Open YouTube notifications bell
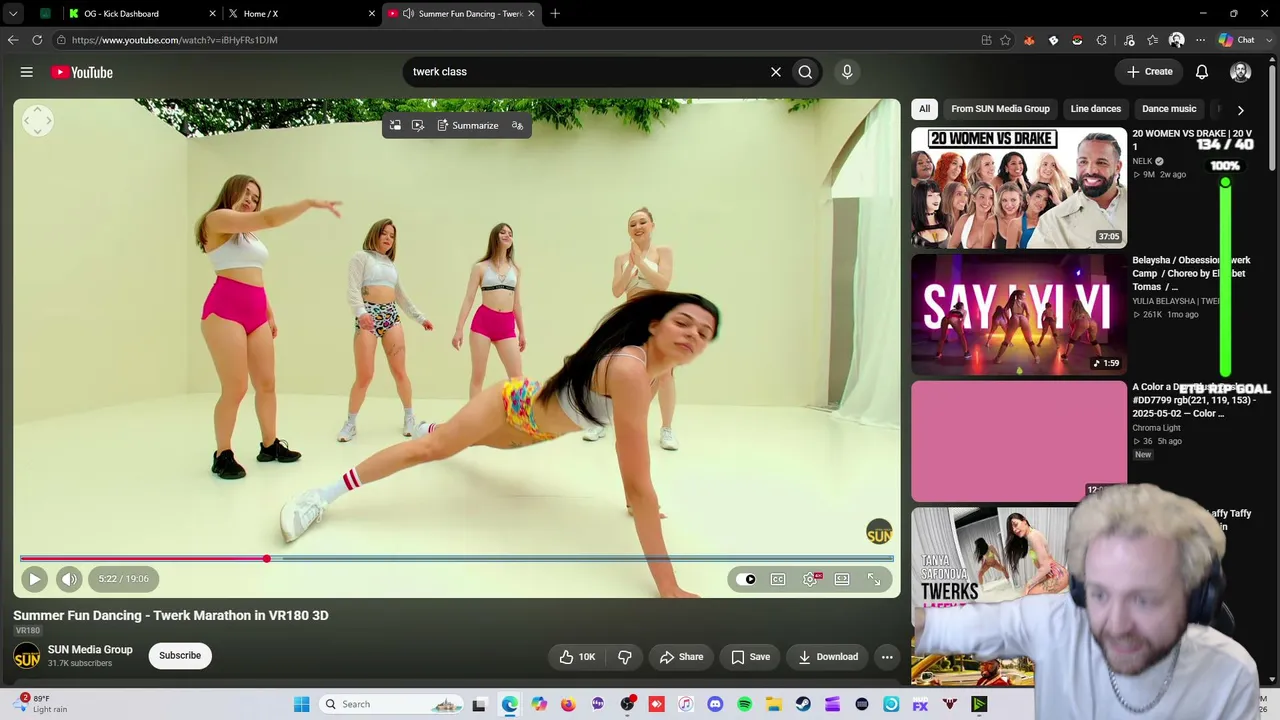The image size is (1280, 720). click(x=1202, y=72)
